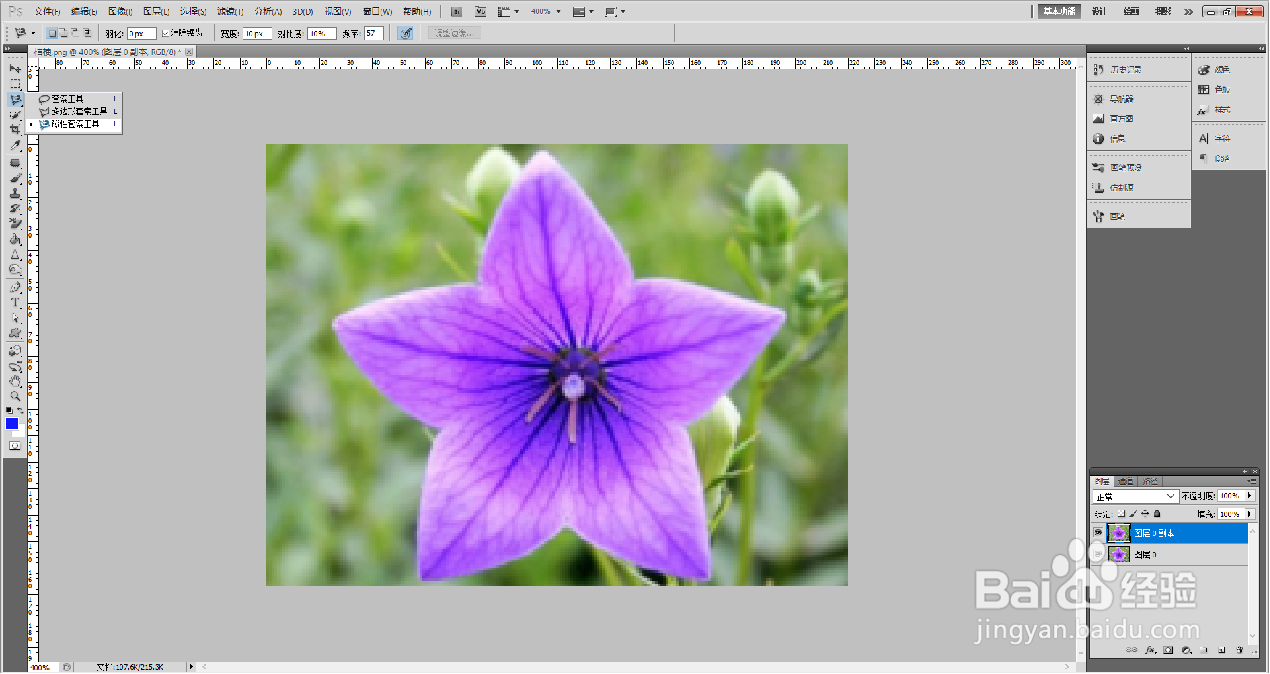Open the Swatches panel icon
The width and height of the screenshot is (1270, 674).
[x=1215, y=89]
